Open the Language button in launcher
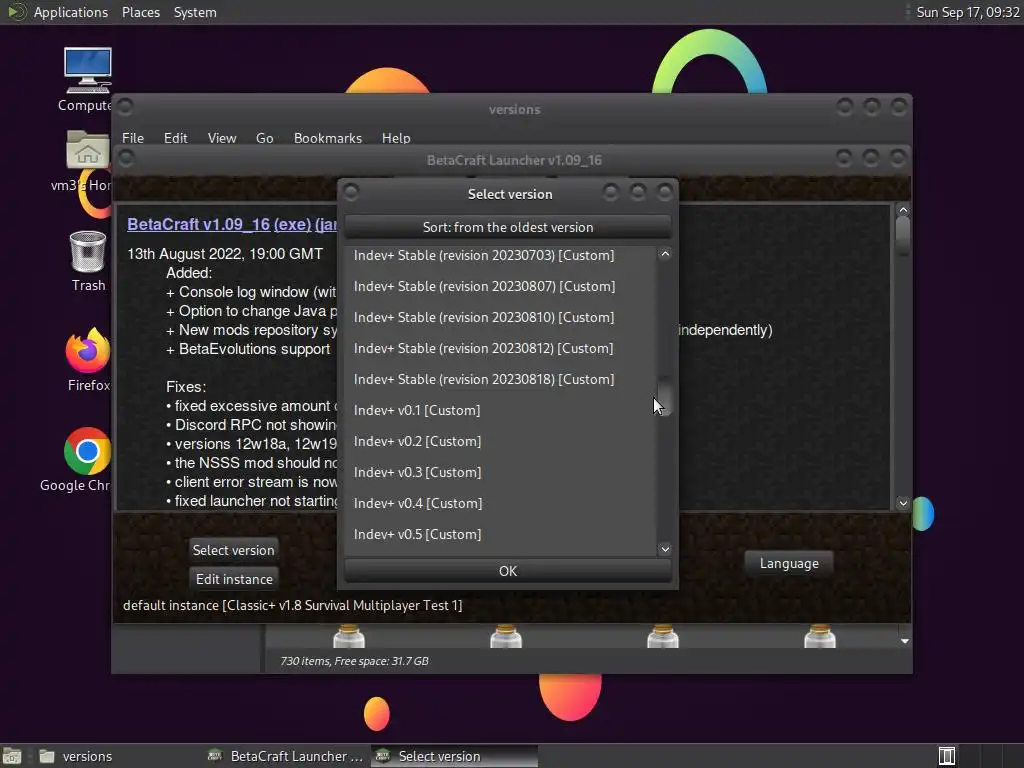The height and width of the screenshot is (768, 1024). 789,563
